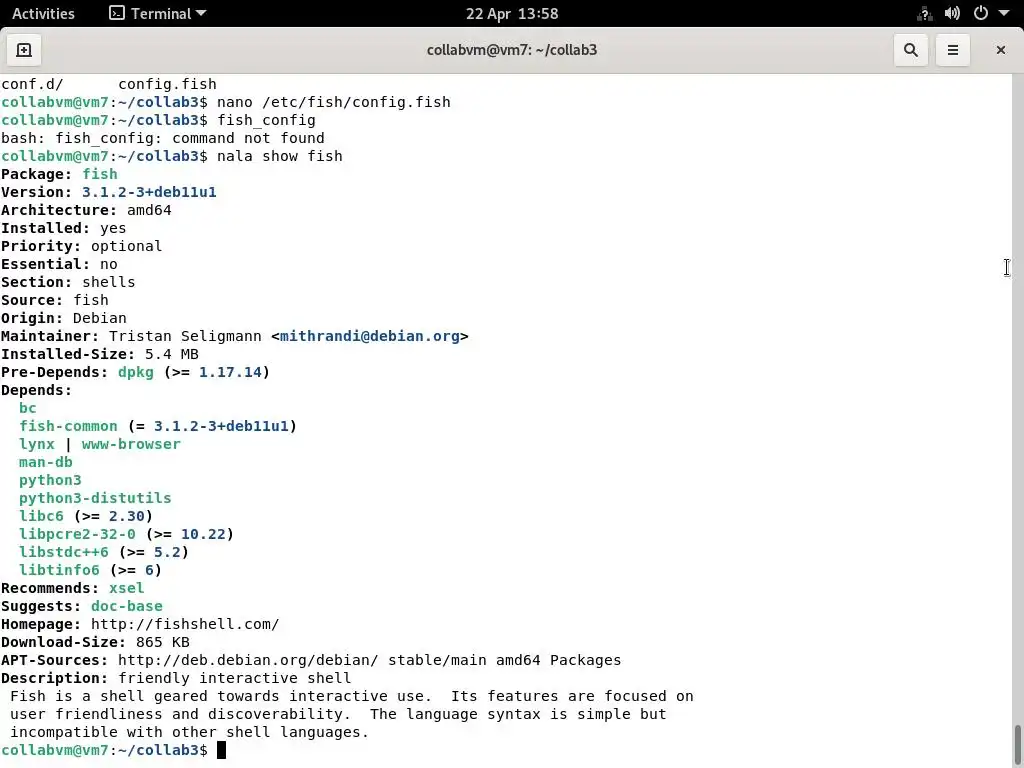The height and width of the screenshot is (768, 1024).
Task: Click the '5.4 MB' installed size
Action: pyautogui.click(x=172, y=355)
